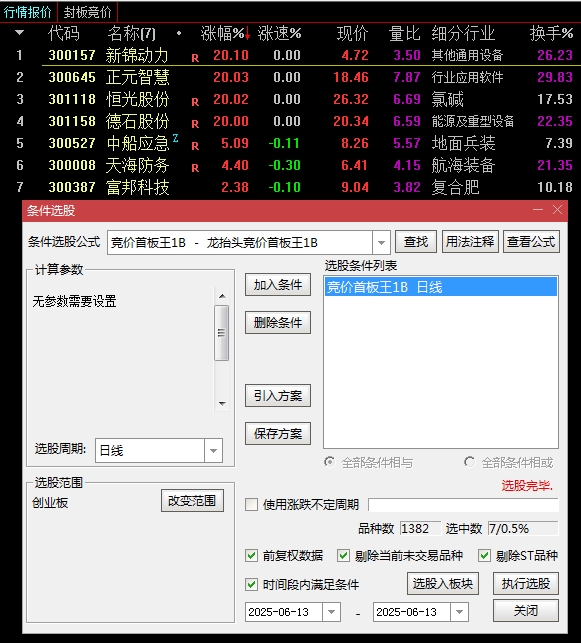Close the 条件选股 dialog with X

557,210
